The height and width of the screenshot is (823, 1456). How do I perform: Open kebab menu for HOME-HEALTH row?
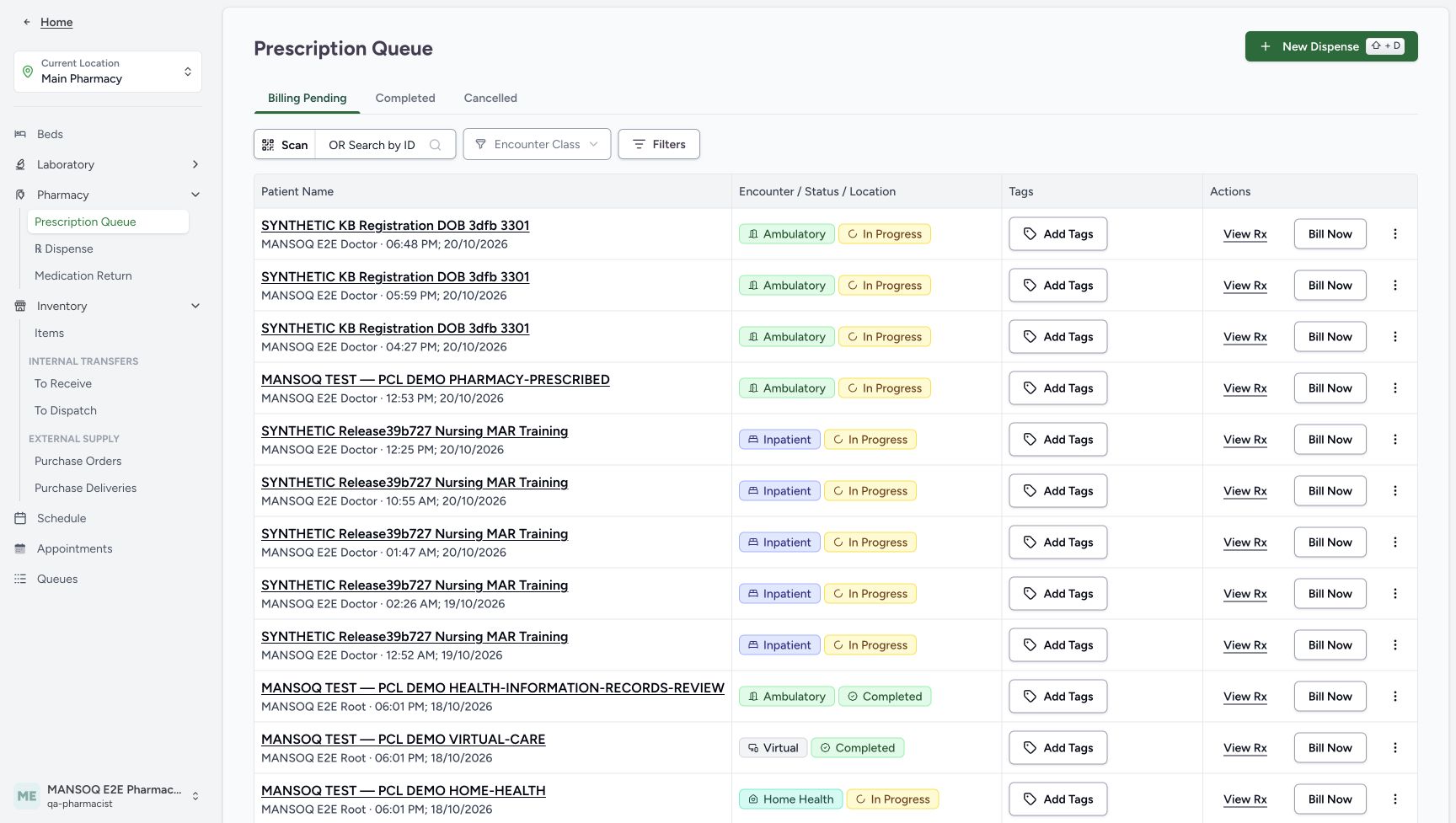click(x=1395, y=799)
